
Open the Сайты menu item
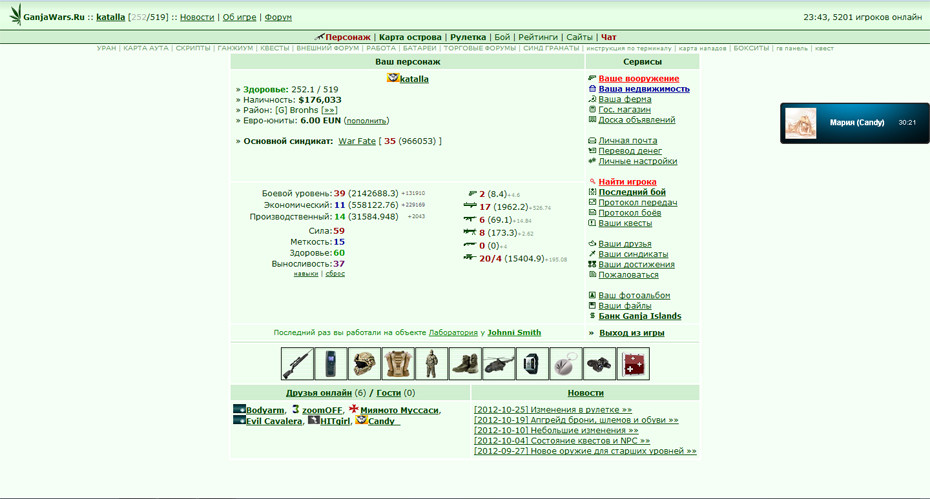coord(579,37)
